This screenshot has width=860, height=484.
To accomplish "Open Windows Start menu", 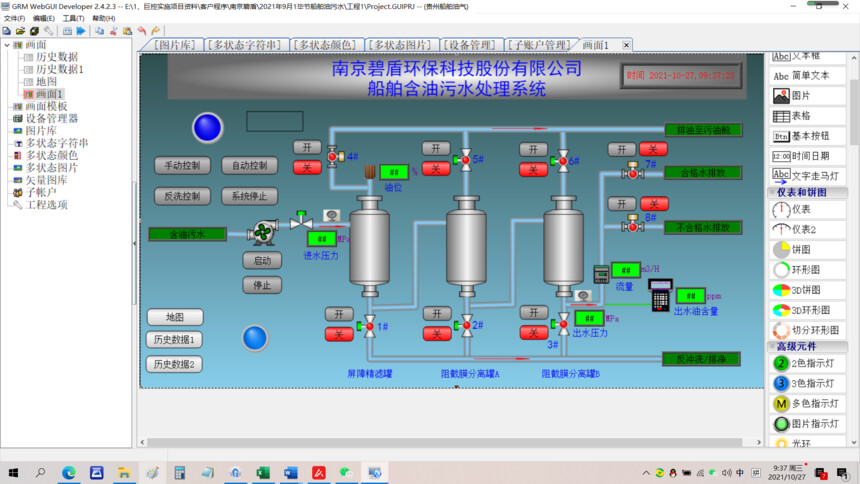I will pos(13,472).
